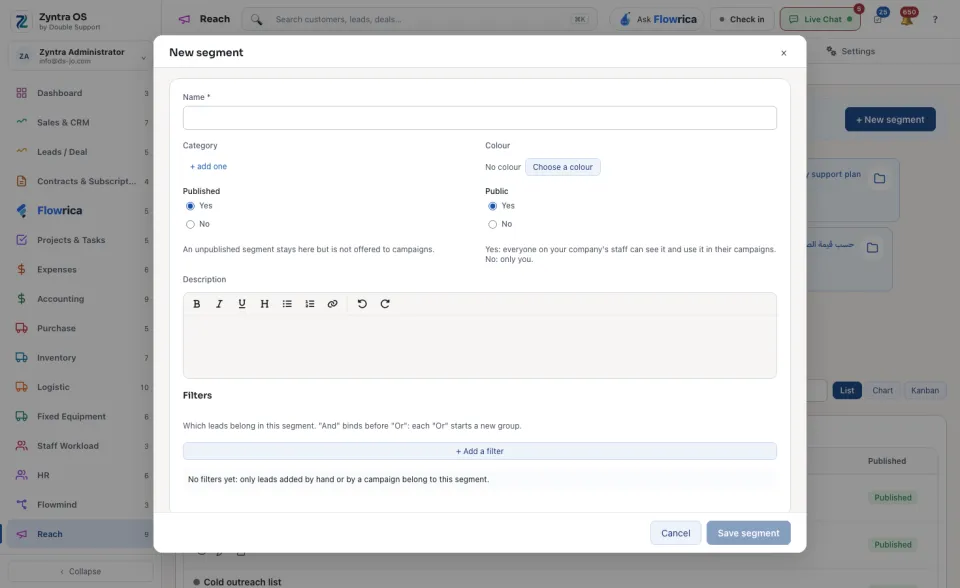Screen dimensions: 960x588
Task: Expand Zyntra Administrator account menu
Action: point(81,56)
